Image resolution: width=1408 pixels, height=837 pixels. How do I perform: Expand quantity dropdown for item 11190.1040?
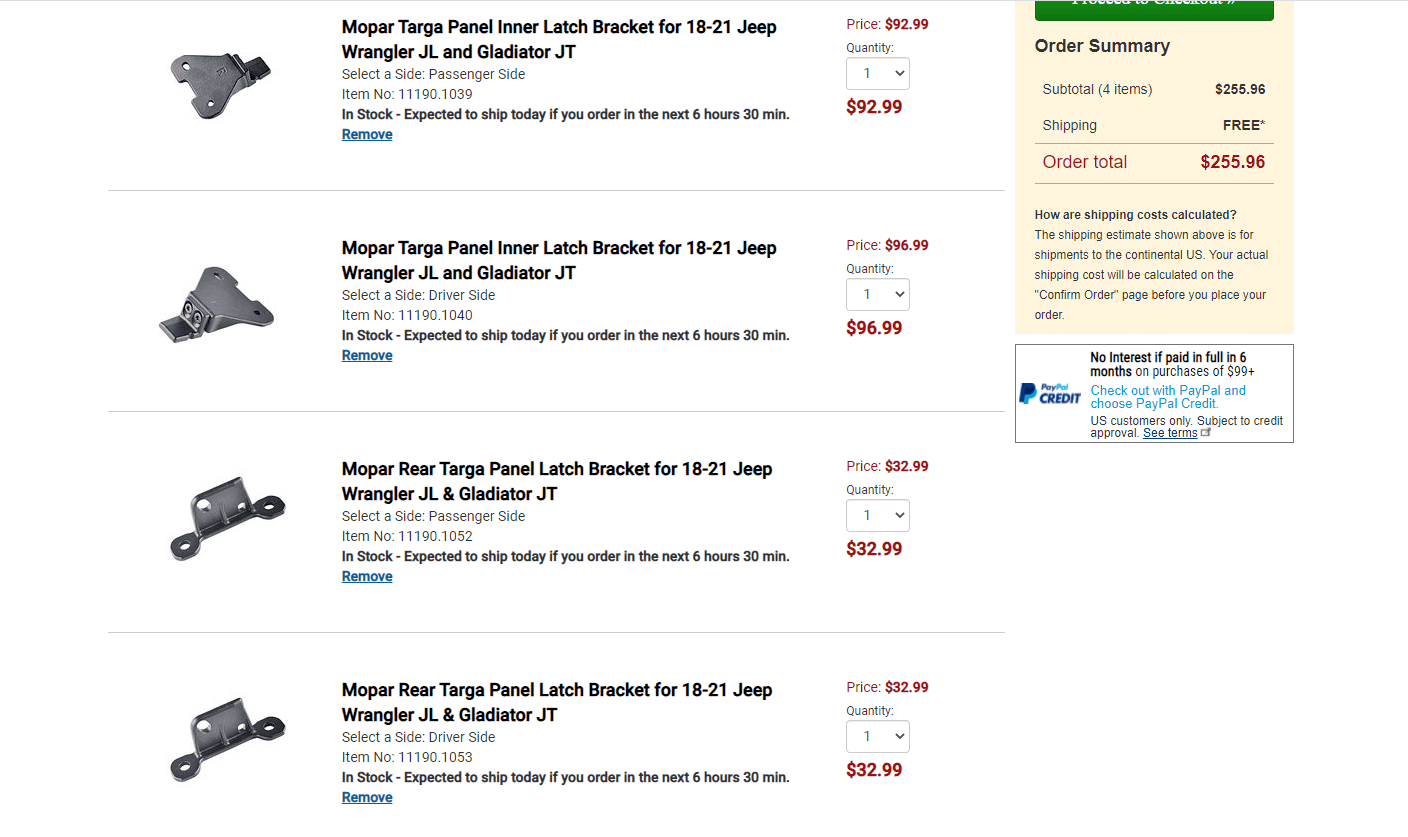click(x=878, y=295)
